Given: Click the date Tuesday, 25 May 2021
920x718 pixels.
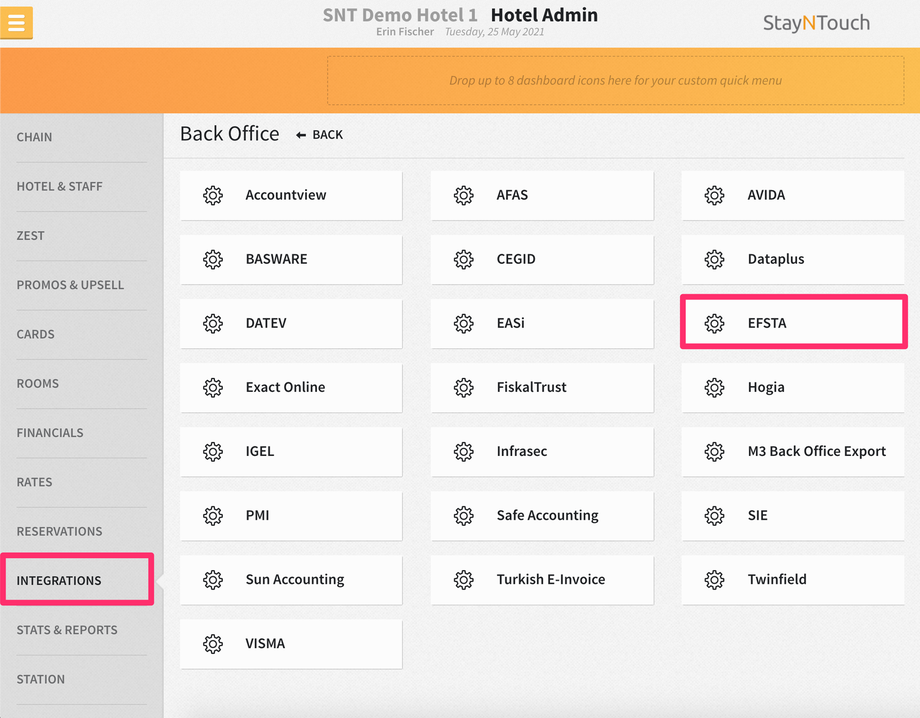Looking at the screenshot, I should click(495, 32).
